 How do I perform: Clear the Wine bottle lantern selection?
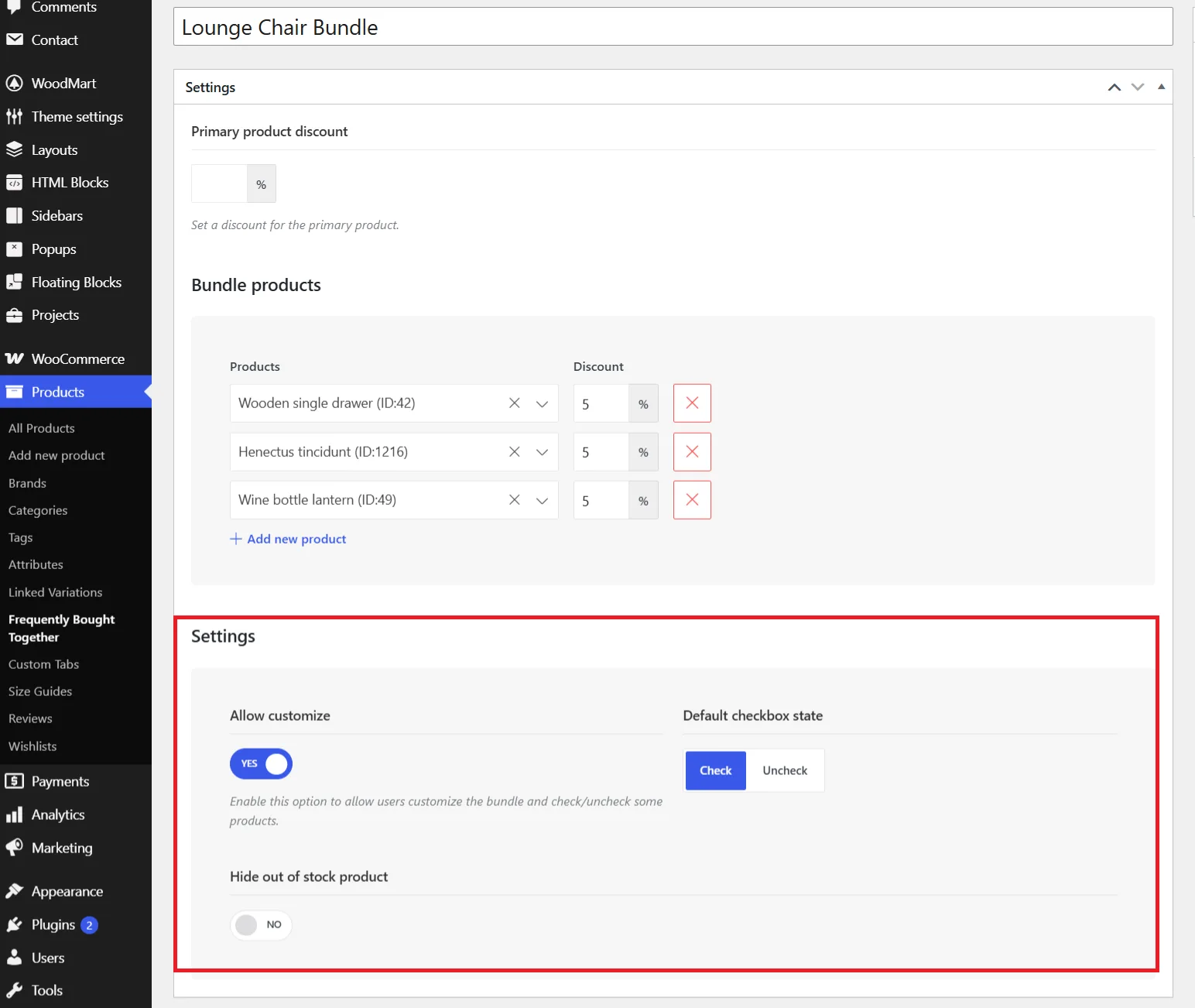(x=514, y=500)
